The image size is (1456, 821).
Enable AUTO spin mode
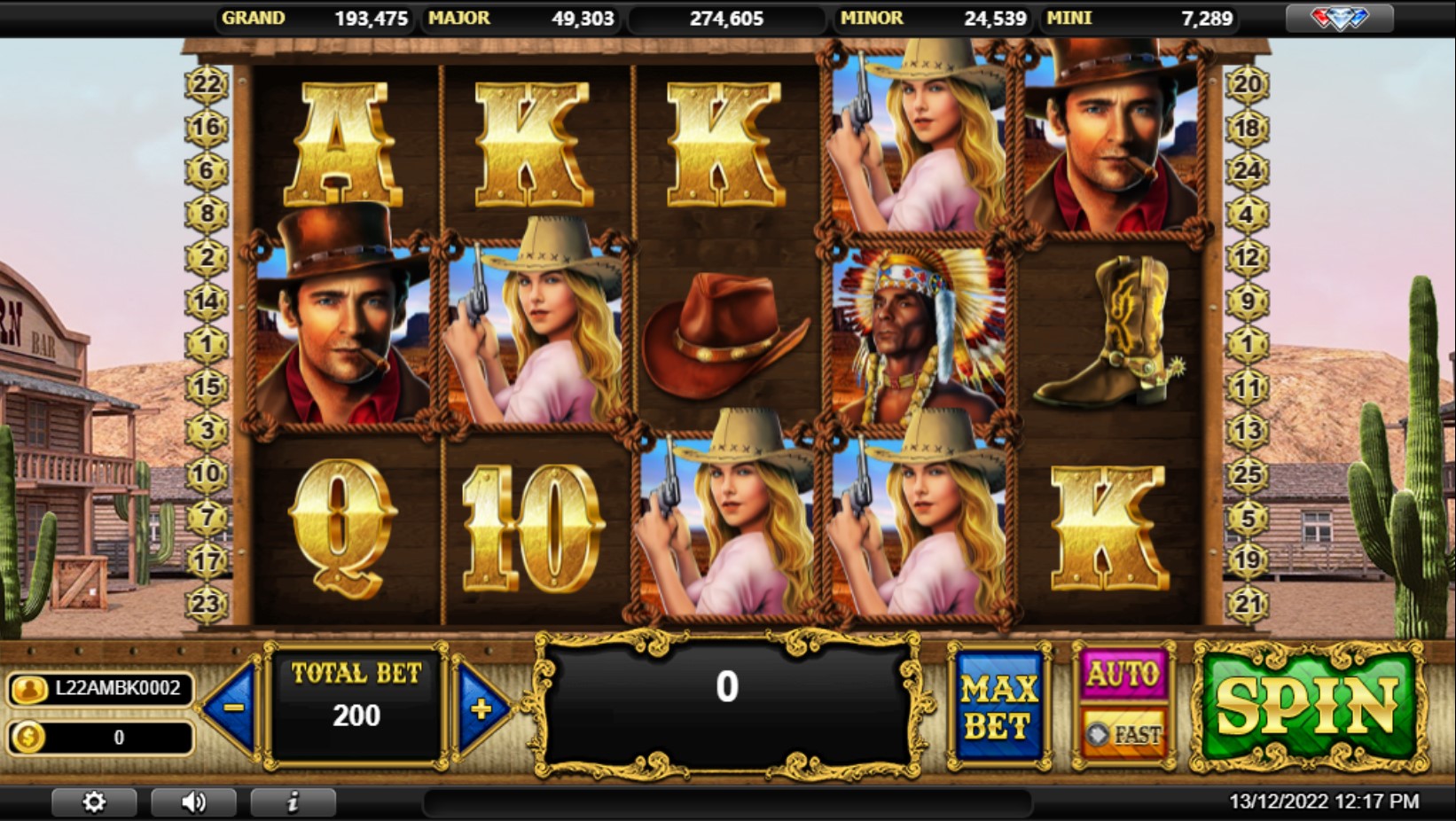coord(1123,676)
